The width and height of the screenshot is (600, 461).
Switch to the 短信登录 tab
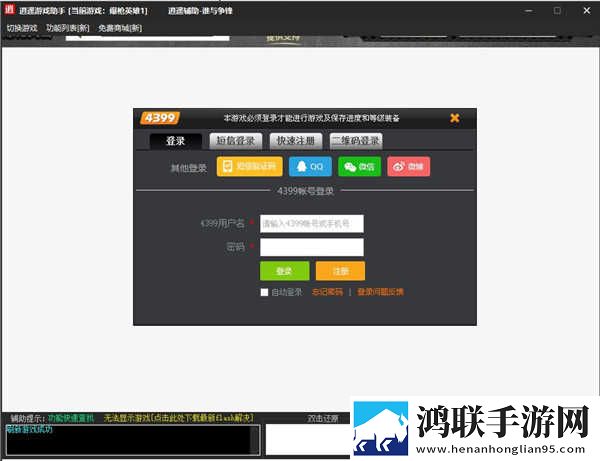(x=236, y=141)
